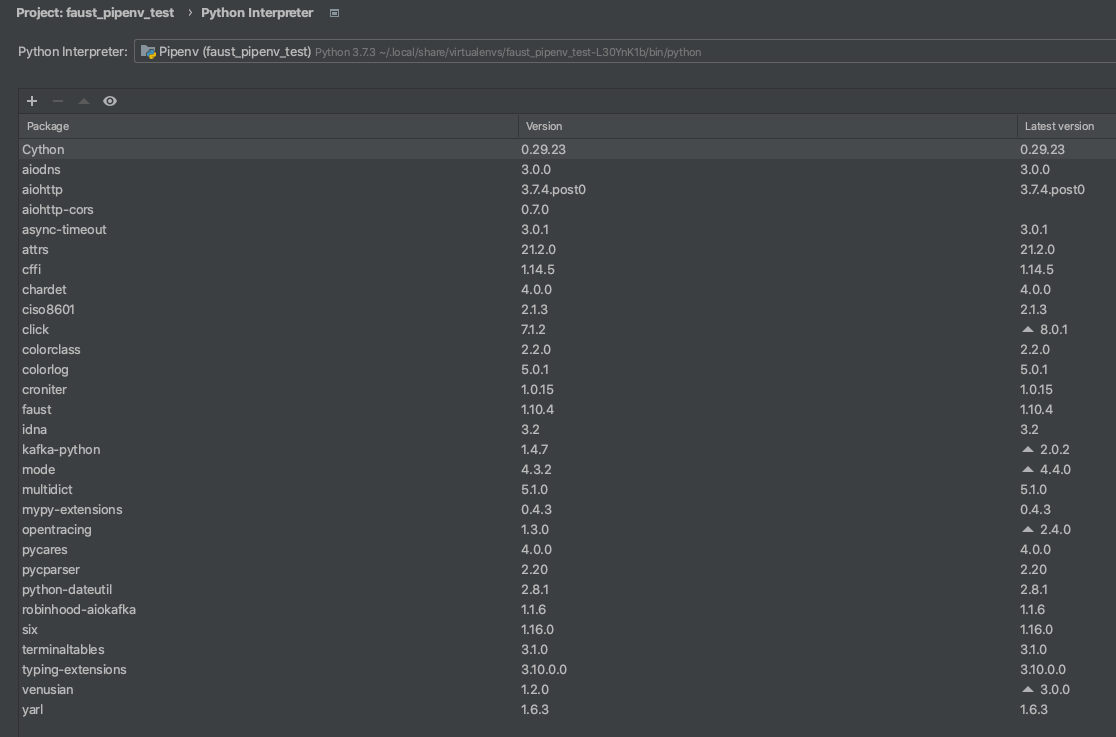Toggle show early releases eye icon

pyautogui.click(x=110, y=101)
